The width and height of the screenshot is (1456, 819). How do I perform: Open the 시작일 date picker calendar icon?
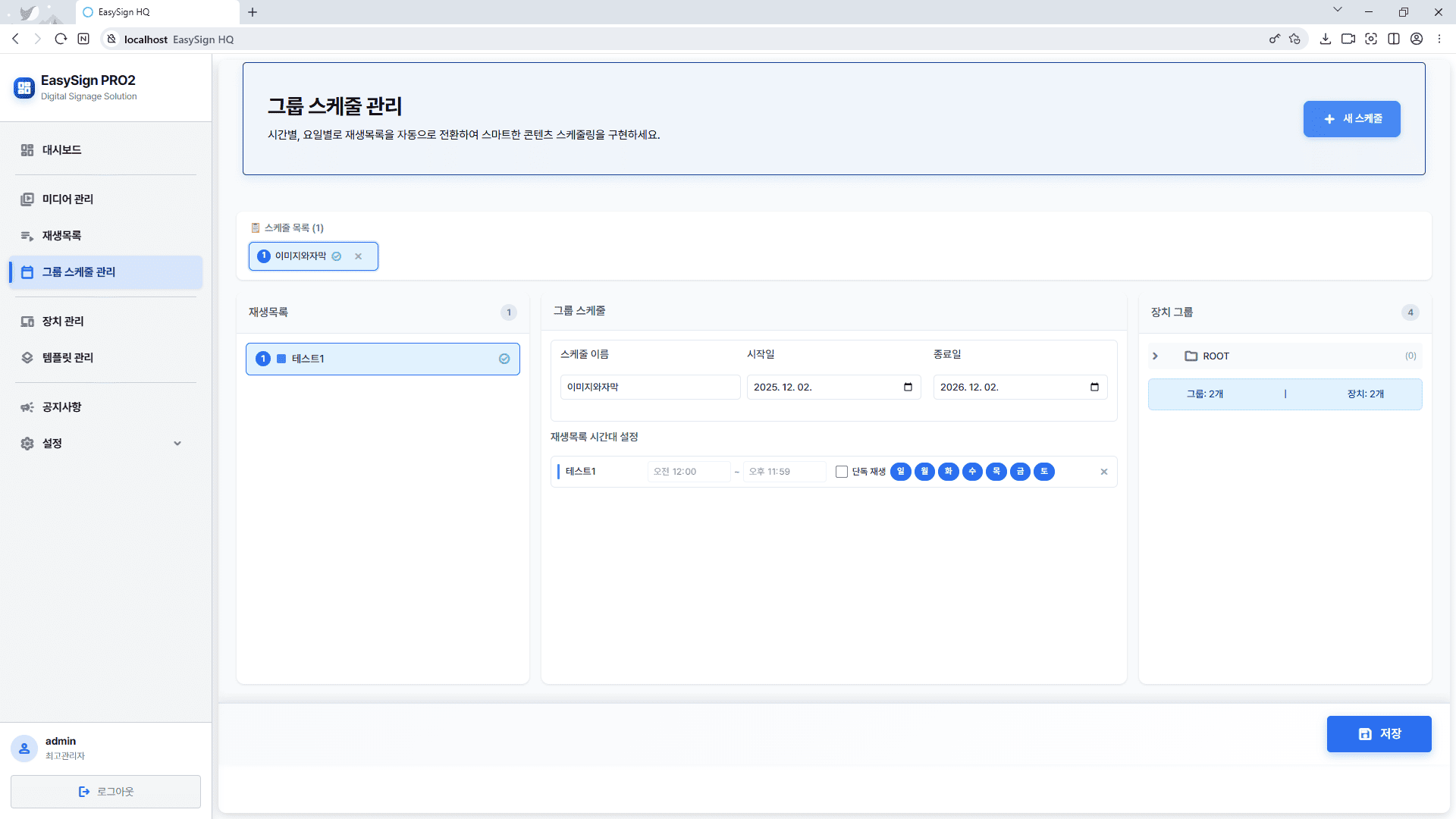point(908,388)
